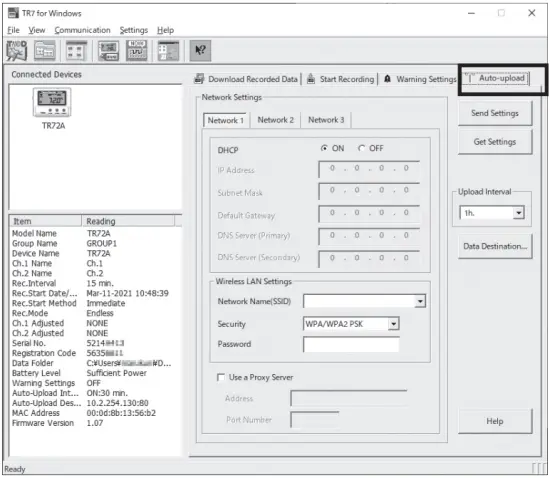The height and width of the screenshot is (478, 550).
Task: Open the File menu
Action: pyautogui.click(x=13, y=30)
